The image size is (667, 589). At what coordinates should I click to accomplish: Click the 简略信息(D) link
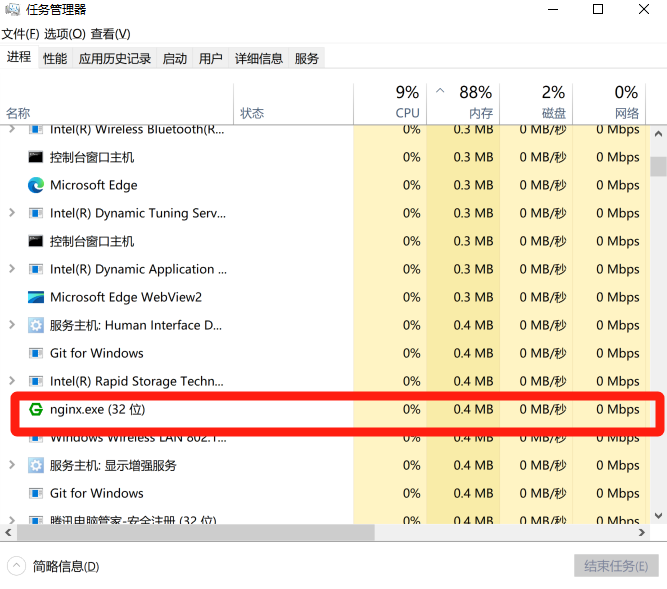(x=66, y=566)
